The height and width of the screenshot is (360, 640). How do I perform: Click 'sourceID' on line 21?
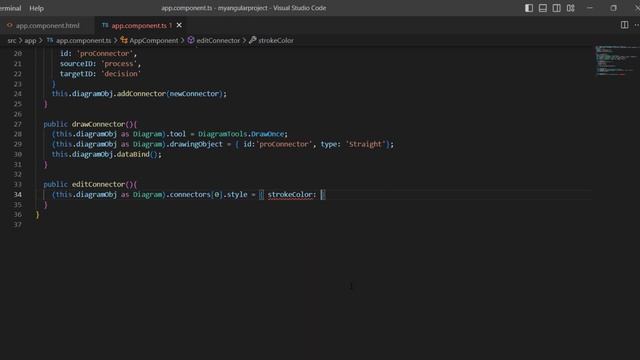(76, 64)
